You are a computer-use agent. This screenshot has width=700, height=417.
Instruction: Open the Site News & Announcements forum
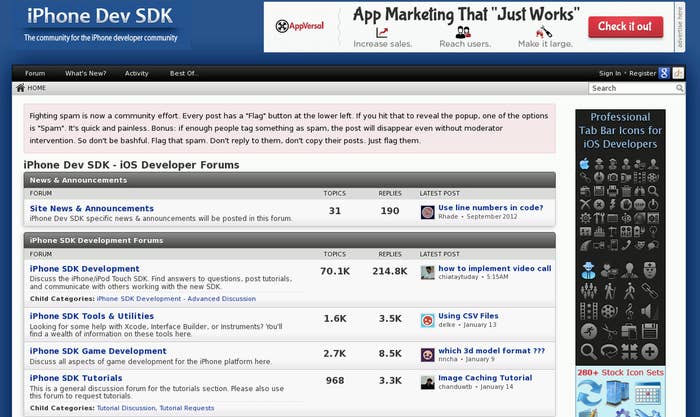pyautogui.click(x=92, y=208)
